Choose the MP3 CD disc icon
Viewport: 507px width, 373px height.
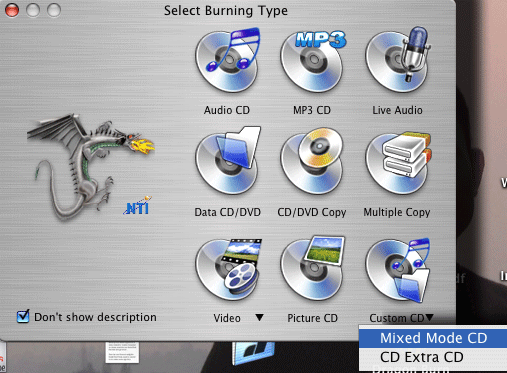313,61
